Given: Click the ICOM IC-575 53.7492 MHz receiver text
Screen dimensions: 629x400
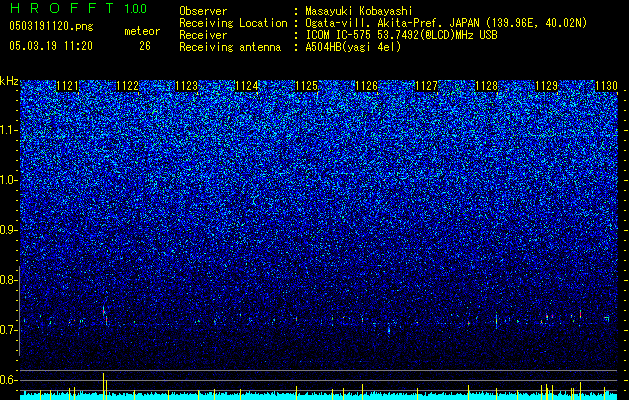Looking at the screenshot, I should 401,35.
